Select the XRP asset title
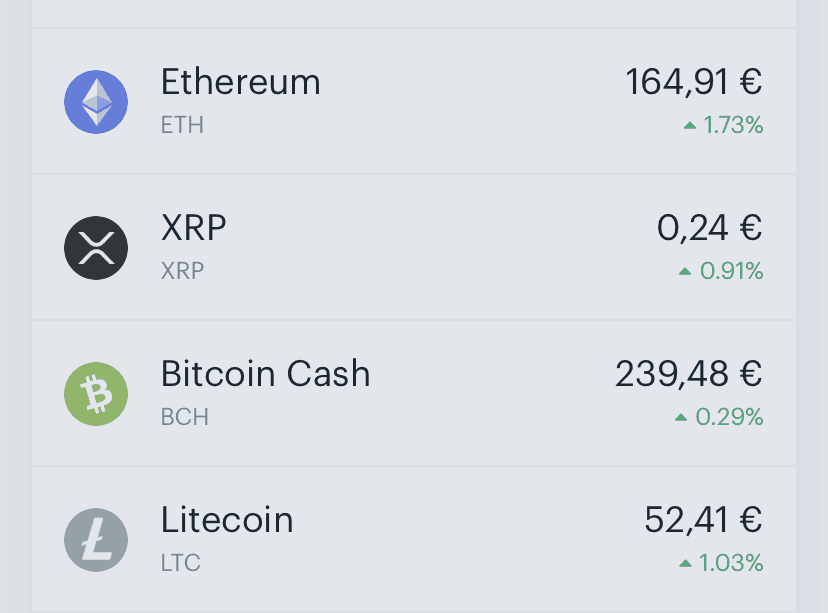 point(194,228)
